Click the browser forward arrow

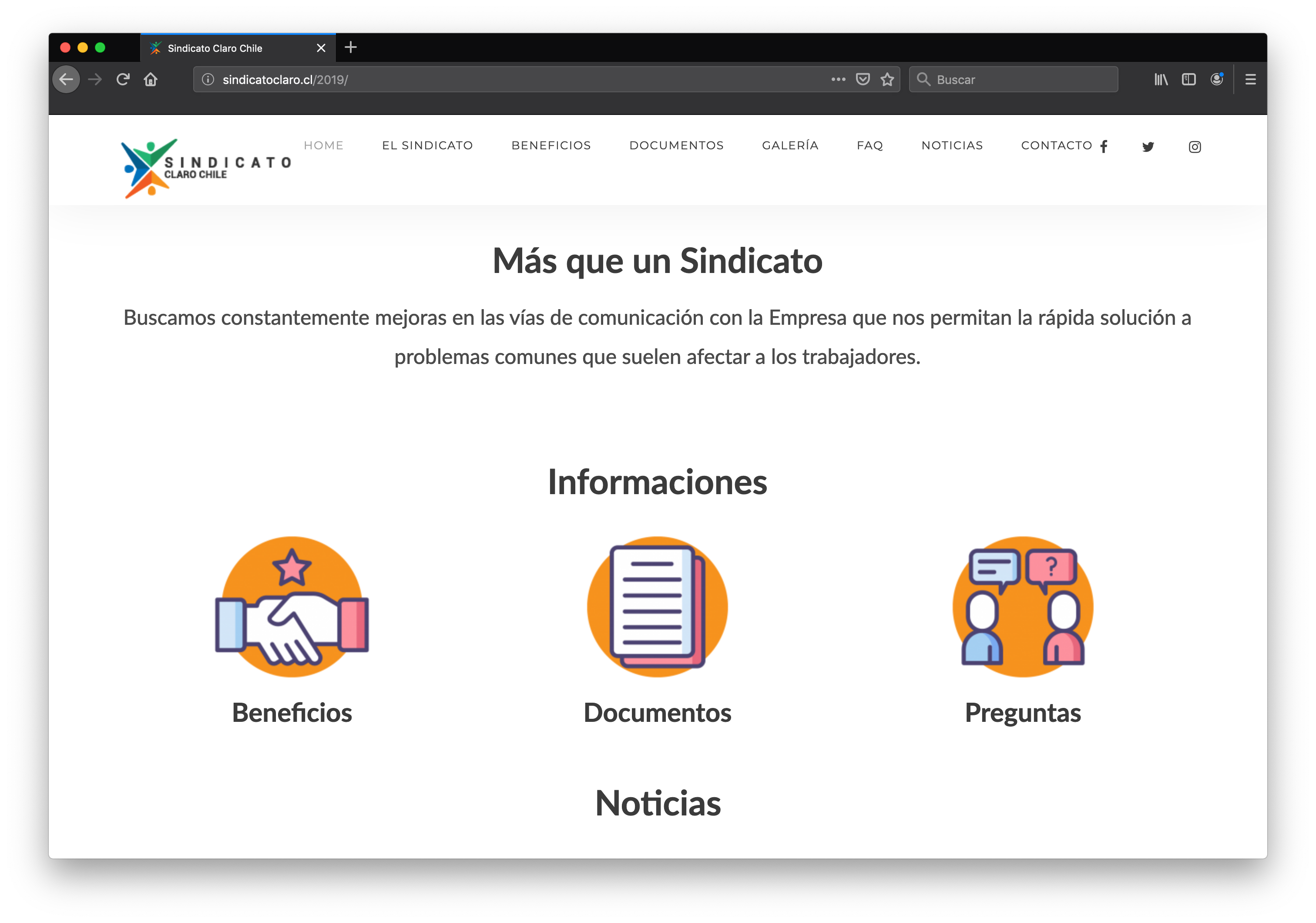click(x=95, y=80)
